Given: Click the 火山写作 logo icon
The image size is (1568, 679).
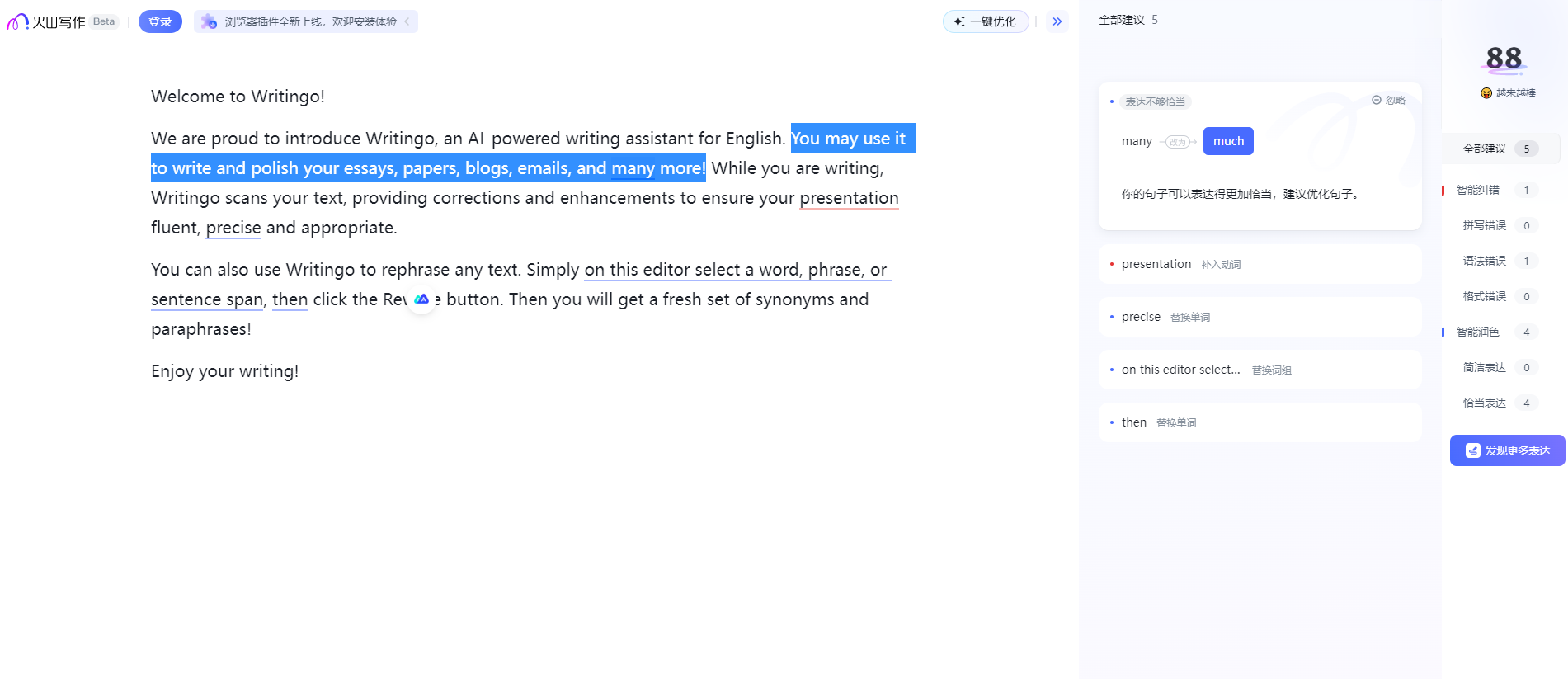Looking at the screenshot, I should (18, 22).
